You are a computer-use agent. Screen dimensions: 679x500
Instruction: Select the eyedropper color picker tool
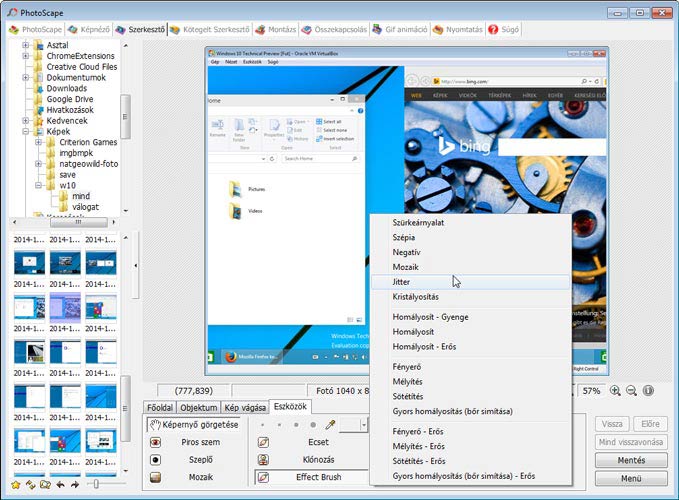330,425
